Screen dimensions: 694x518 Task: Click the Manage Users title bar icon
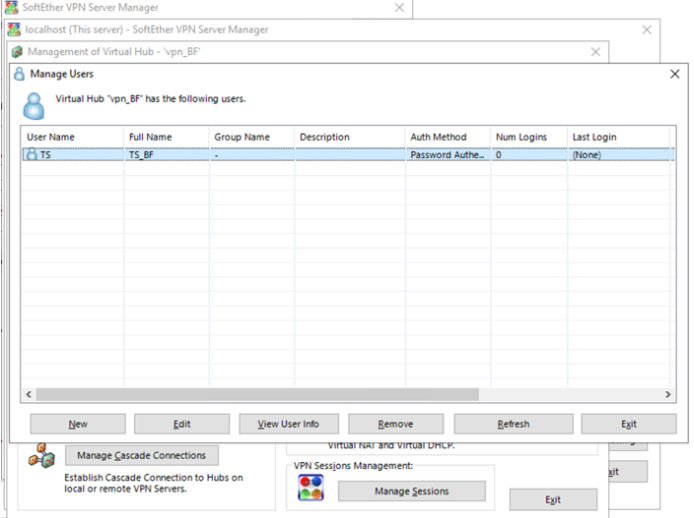point(18,74)
